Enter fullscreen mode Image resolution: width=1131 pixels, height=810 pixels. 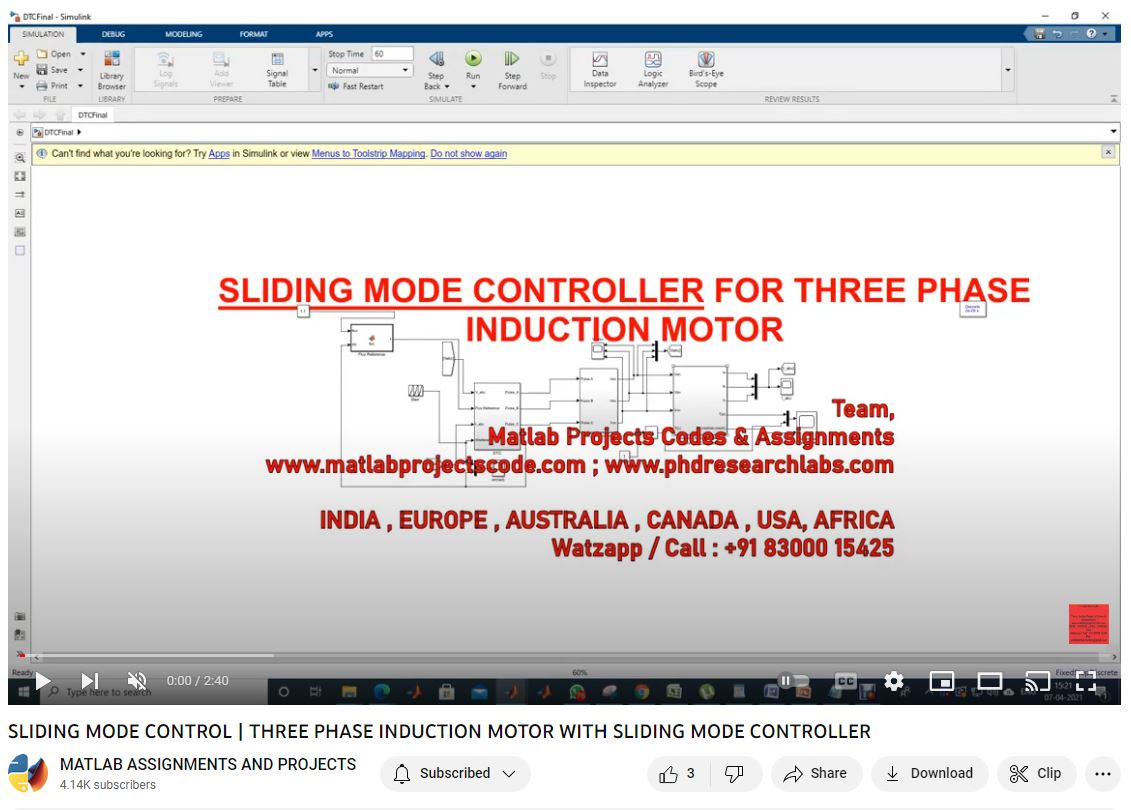(1086, 681)
